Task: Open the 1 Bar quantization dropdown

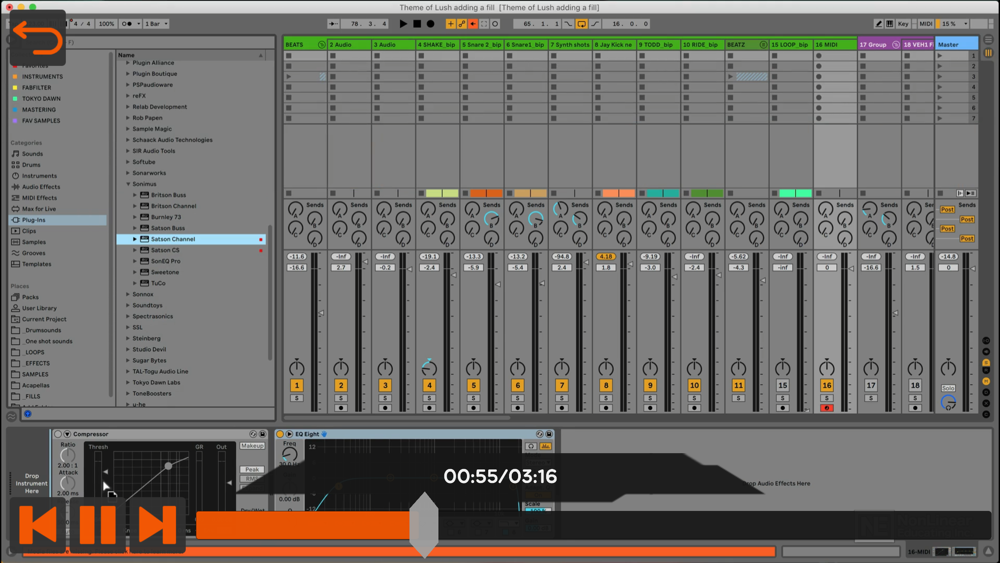Action: pos(156,24)
